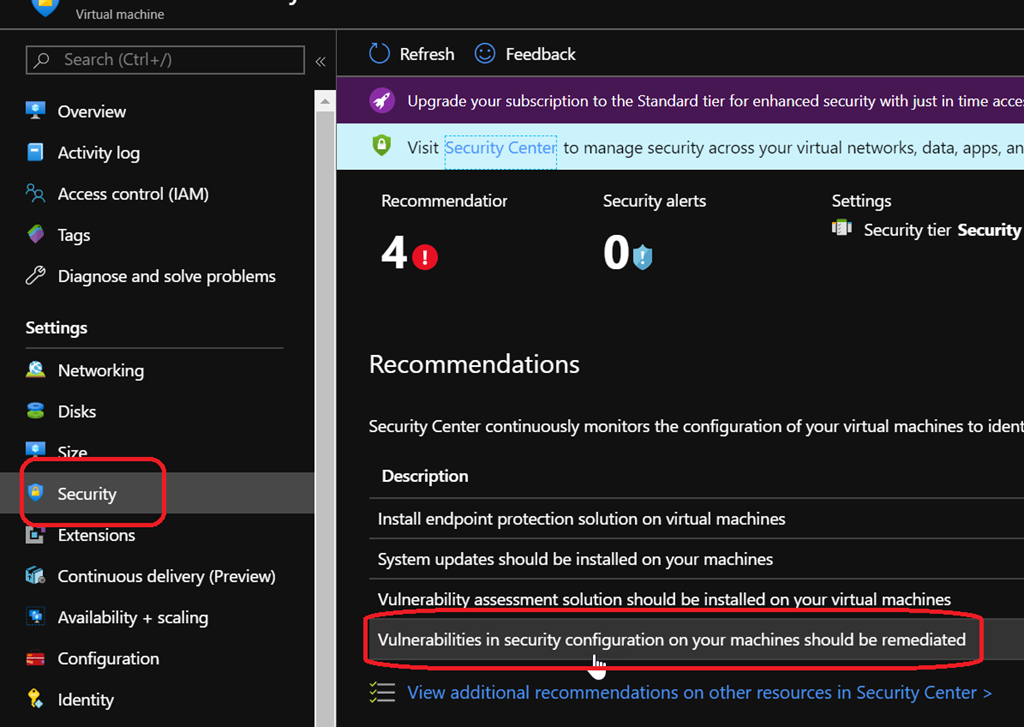Viewport: 1024px width, 727px height.
Task: Open the Activity log page
Action: point(98,153)
